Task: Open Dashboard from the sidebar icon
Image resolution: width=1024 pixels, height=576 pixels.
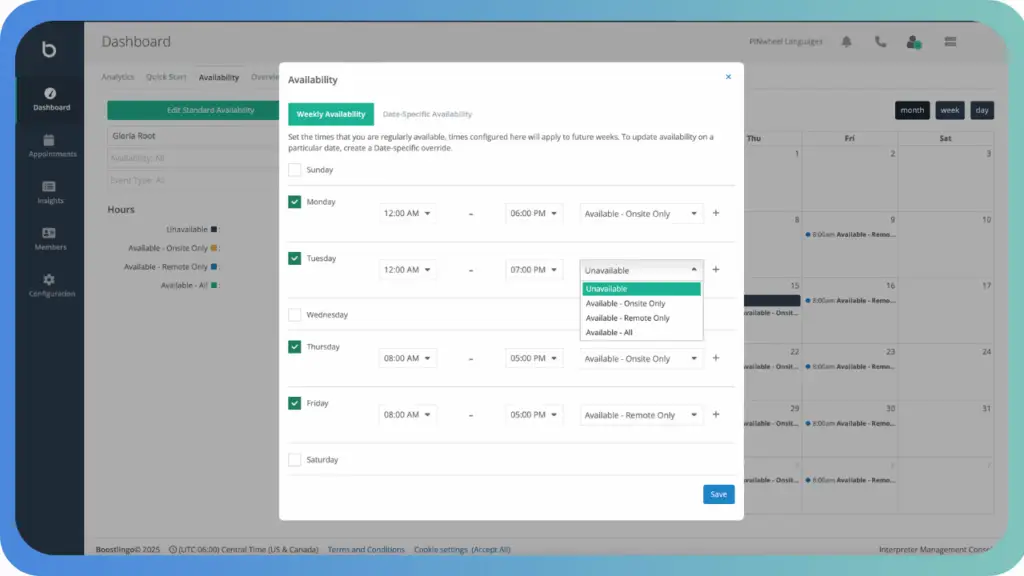Action: (x=50, y=94)
